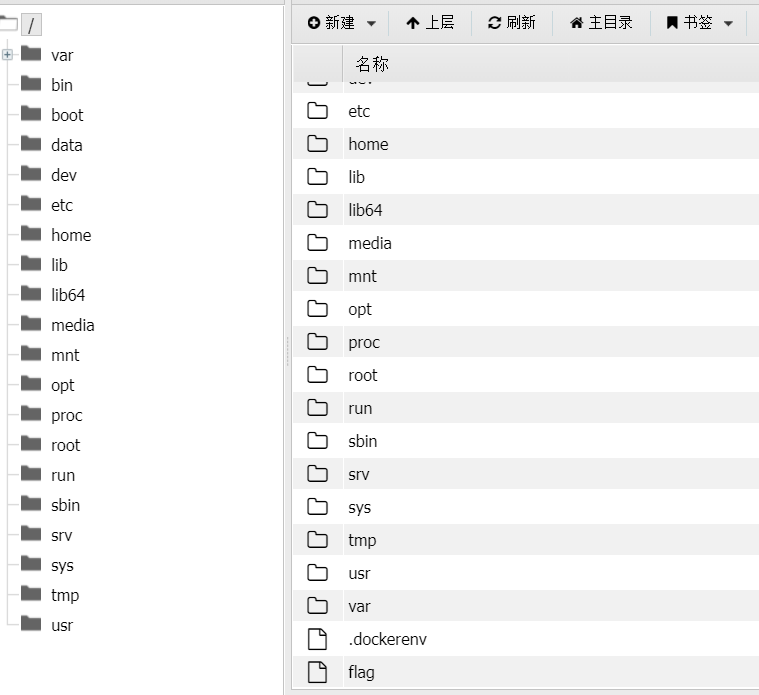
Task: Click the root directory folder icon
Action: point(8,23)
